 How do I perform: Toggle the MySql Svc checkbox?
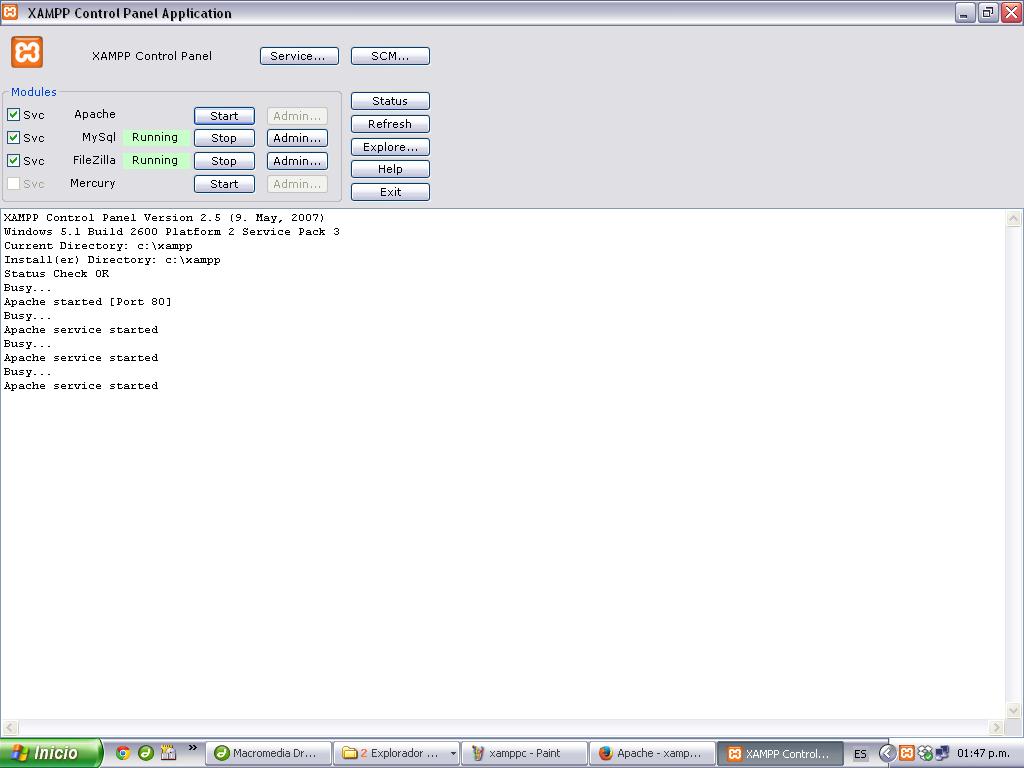point(13,137)
